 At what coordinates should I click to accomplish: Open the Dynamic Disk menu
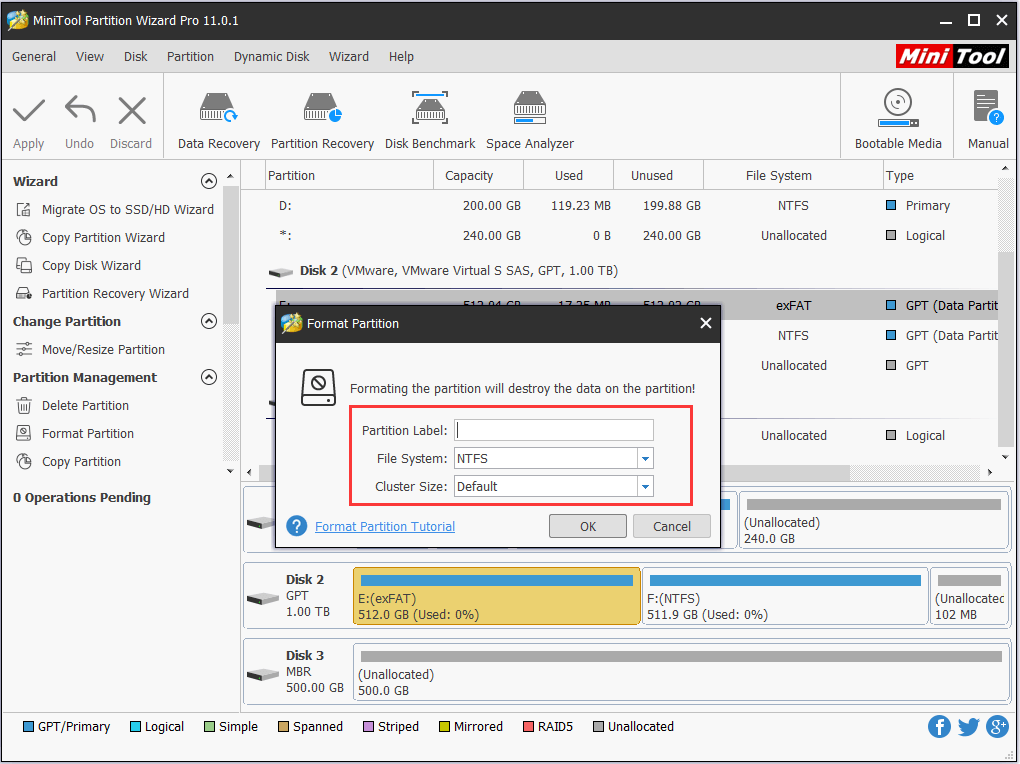tap(271, 57)
